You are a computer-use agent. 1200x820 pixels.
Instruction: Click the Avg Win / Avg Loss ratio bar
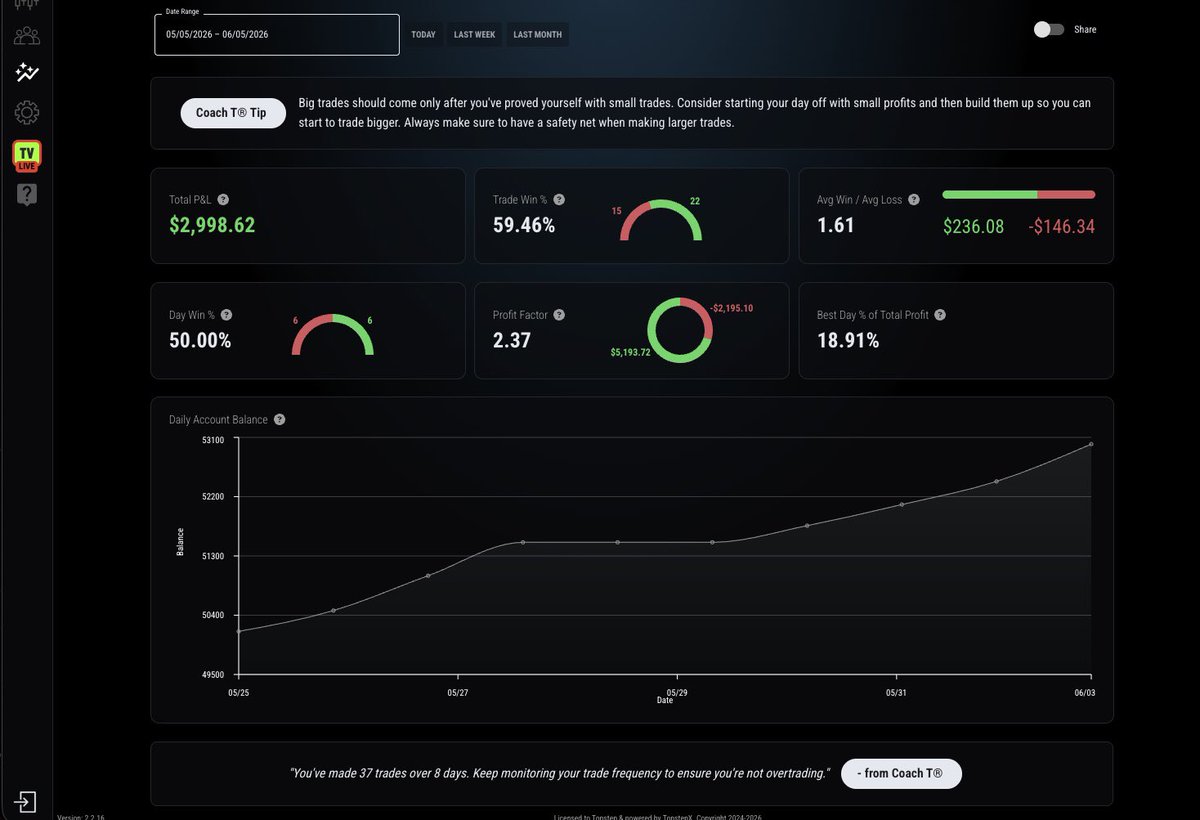coord(1019,194)
